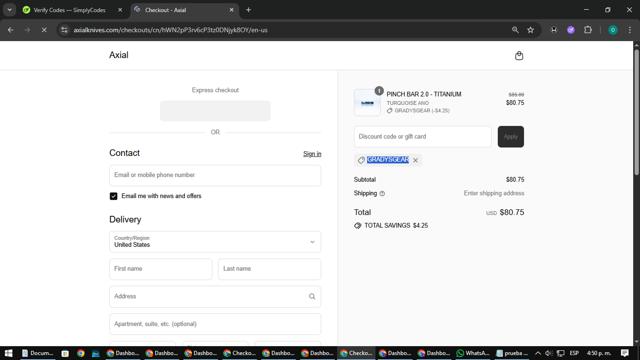Open the WhatsApp taskbar item
640x360 pixels.
[x=473, y=353]
